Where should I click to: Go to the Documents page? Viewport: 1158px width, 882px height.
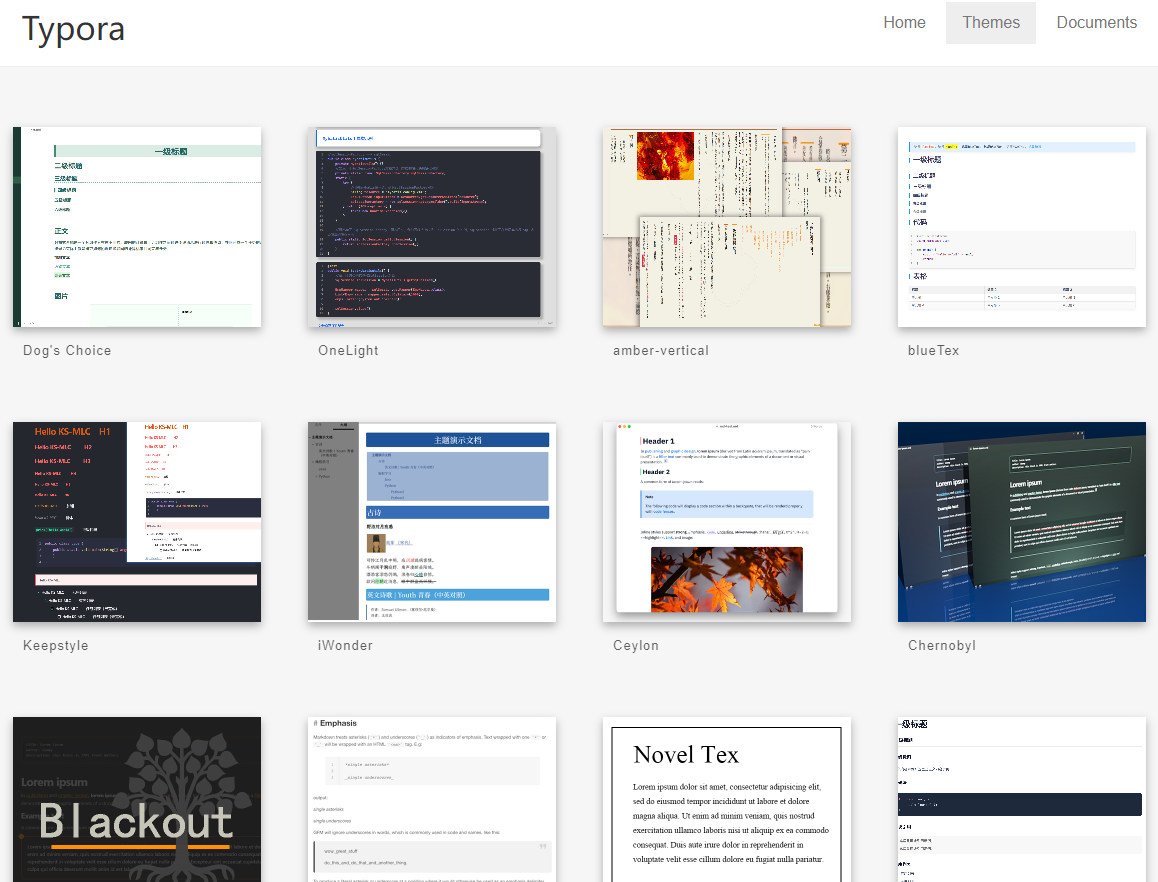pyautogui.click(x=1096, y=23)
